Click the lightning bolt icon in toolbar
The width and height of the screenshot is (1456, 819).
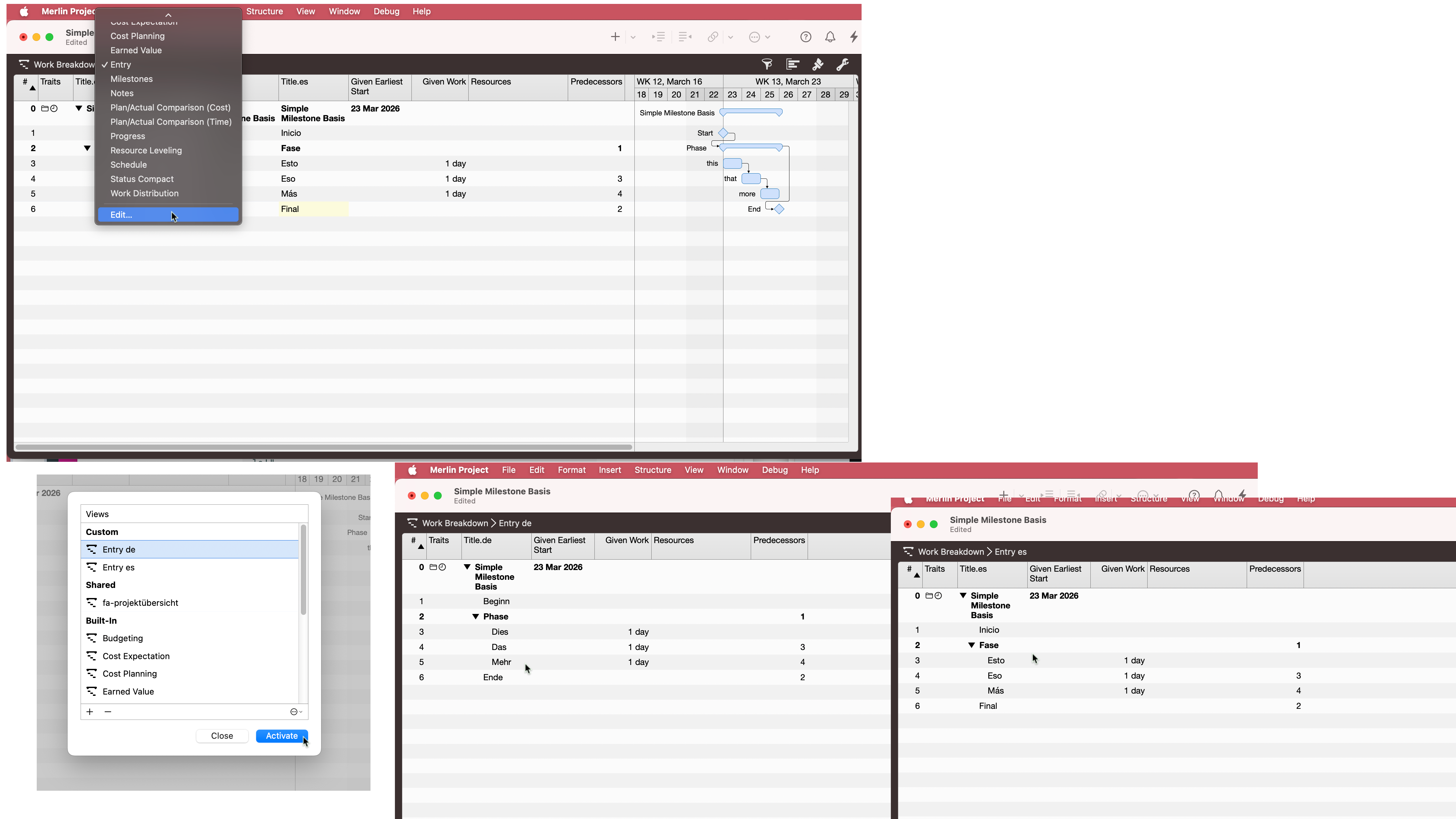point(853,37)
